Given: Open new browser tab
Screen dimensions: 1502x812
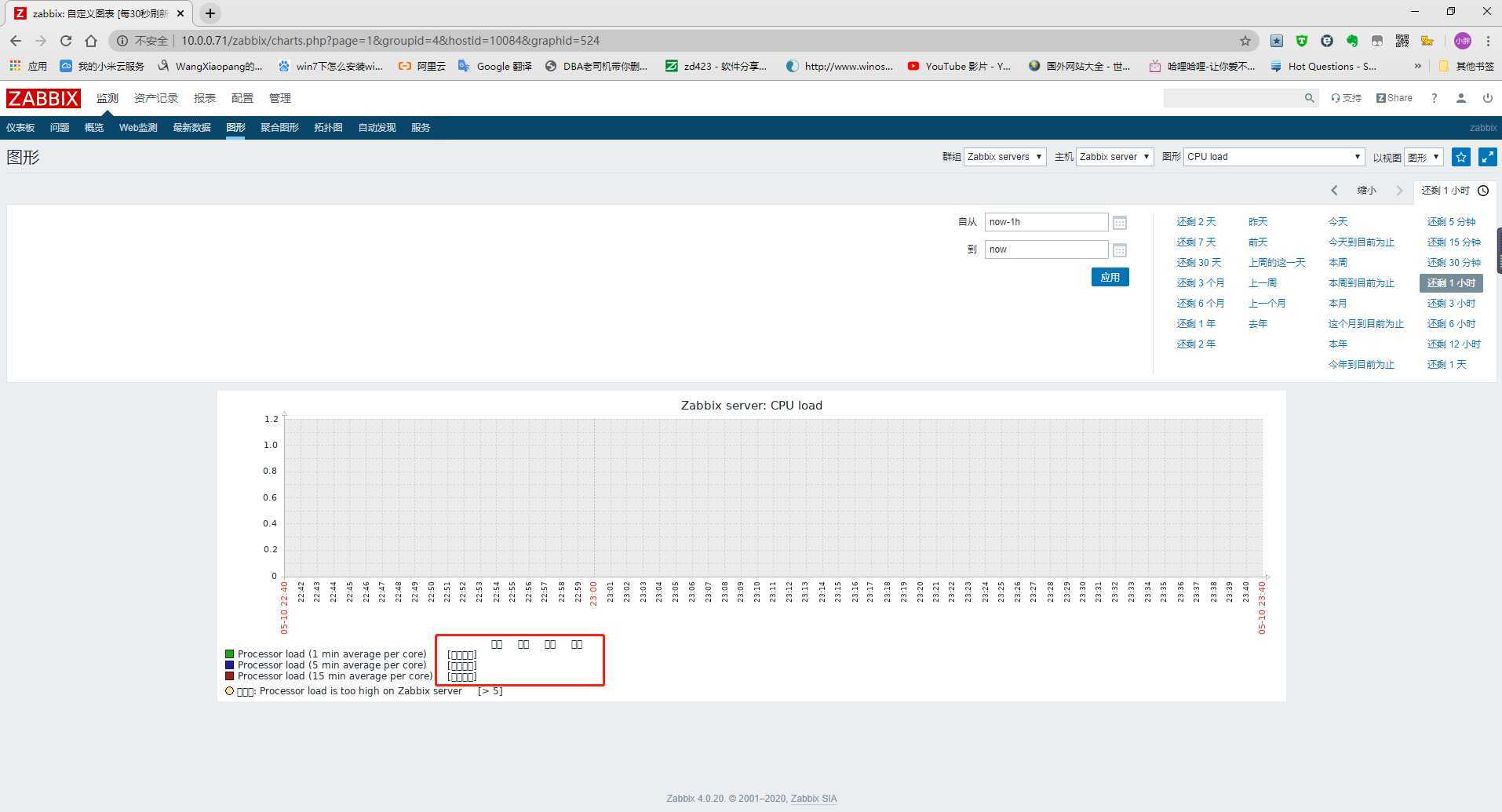Looking at the screenshot, I should tap(210, 13).
